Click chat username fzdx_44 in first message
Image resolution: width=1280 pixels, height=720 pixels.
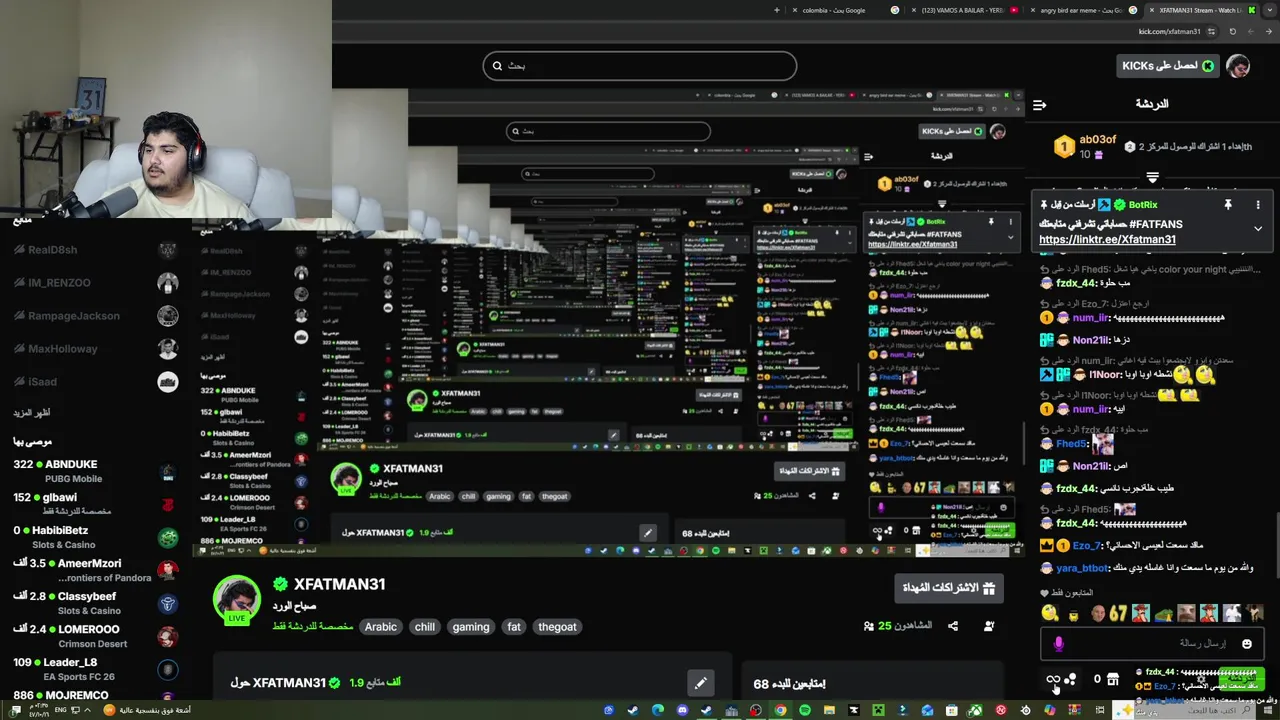pyautogui.click(x=1076, y=283)
